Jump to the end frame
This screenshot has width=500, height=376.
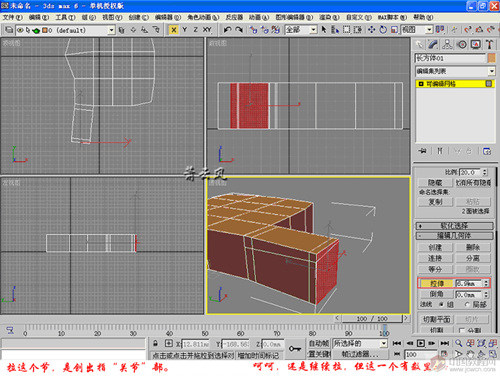445,343
